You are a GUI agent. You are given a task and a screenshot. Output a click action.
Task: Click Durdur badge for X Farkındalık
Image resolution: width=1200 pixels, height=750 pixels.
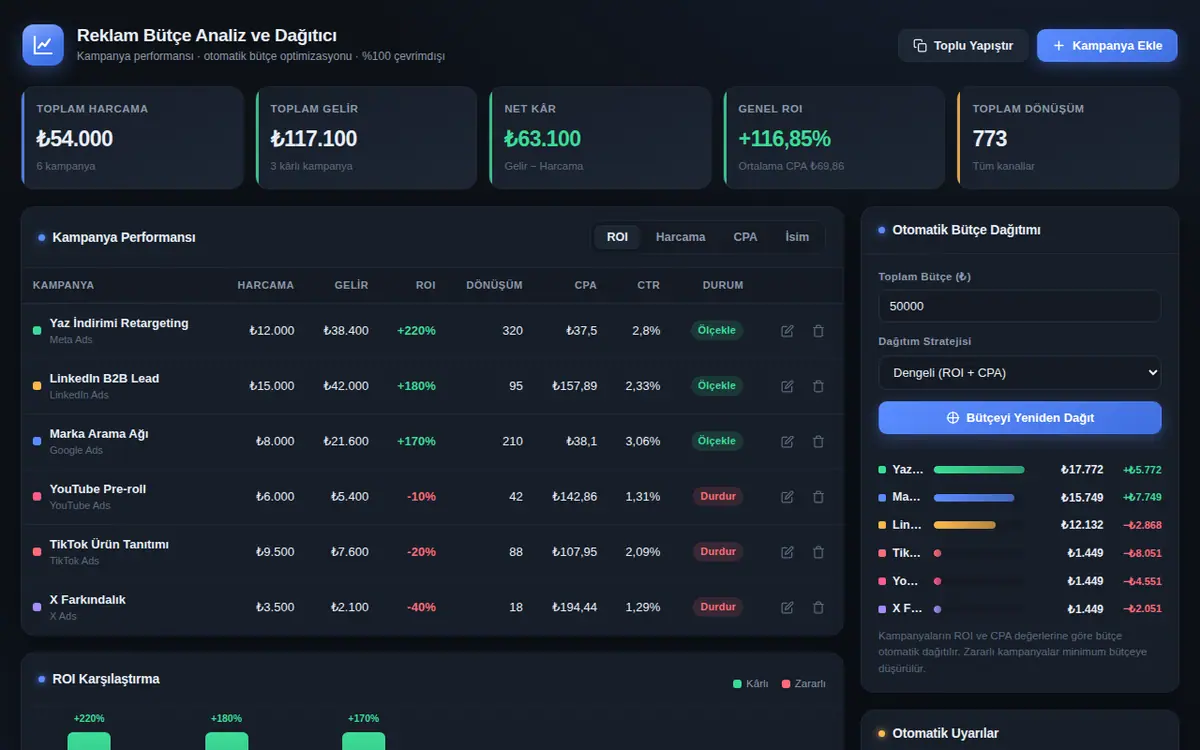[x=718, y=607]
